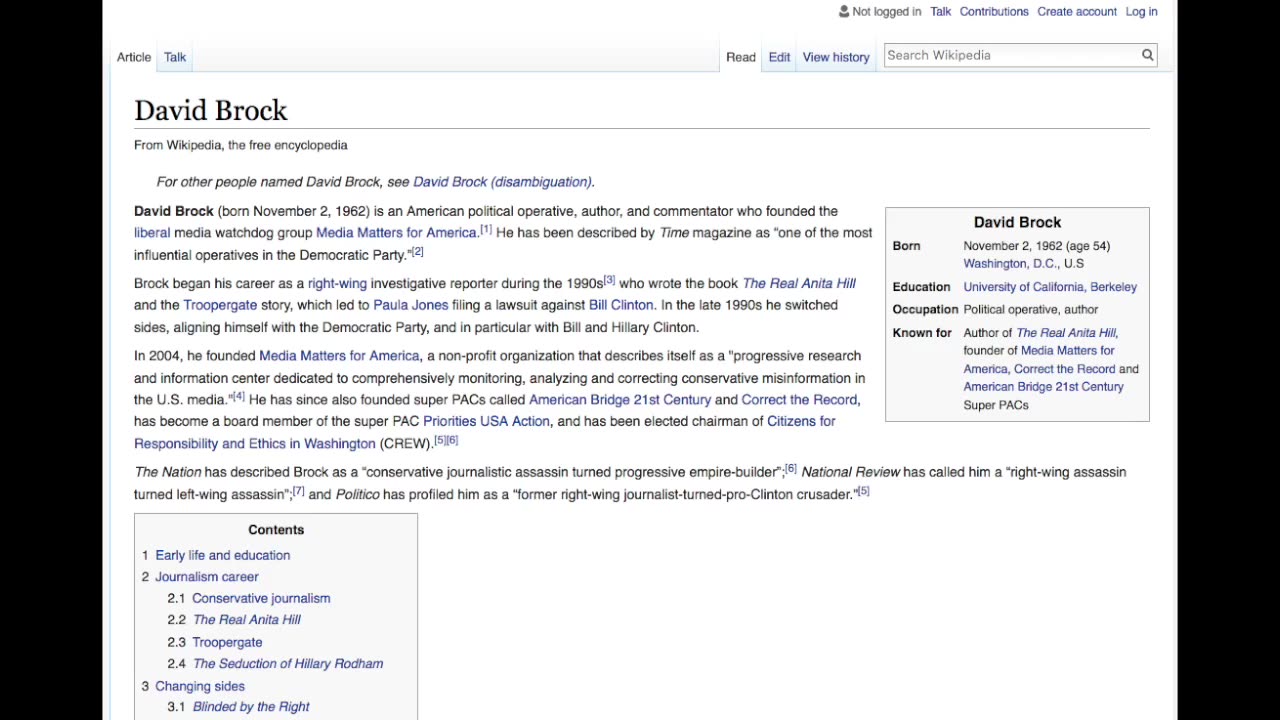Open Correct the Record in infobox
This screenshot has width=1280, height=720.
[x=1064, y=369]
